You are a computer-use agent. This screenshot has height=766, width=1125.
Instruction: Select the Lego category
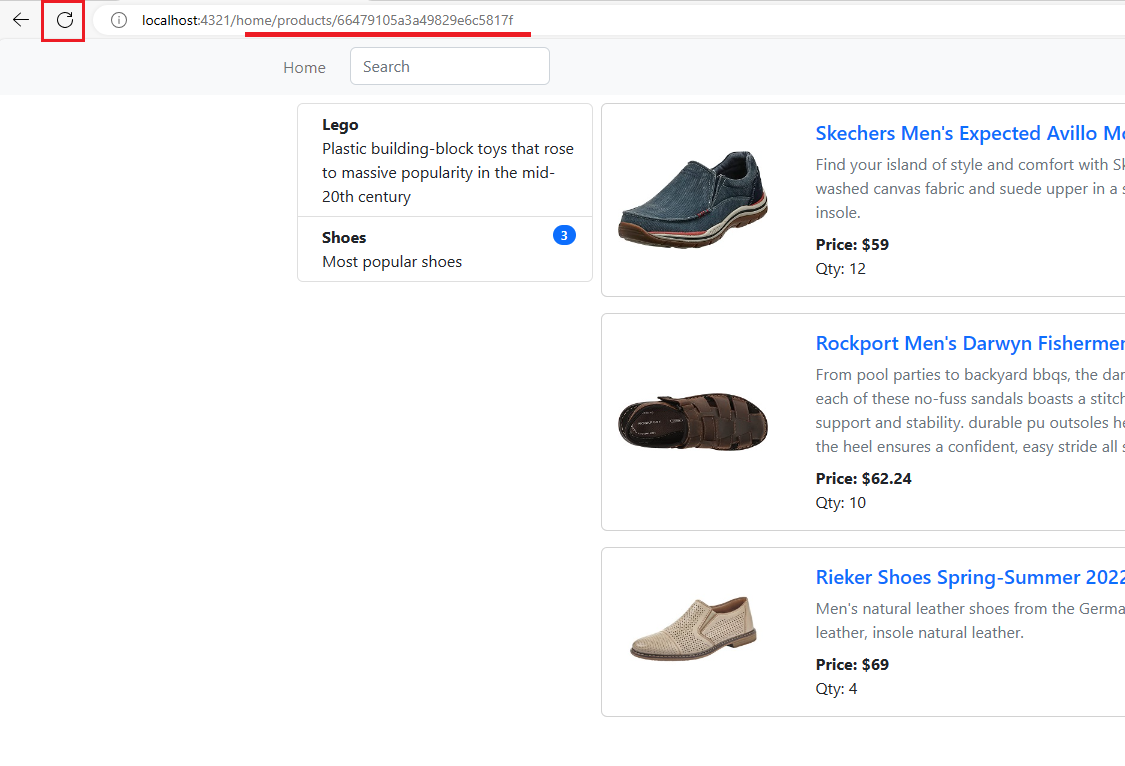coord(445,160)
